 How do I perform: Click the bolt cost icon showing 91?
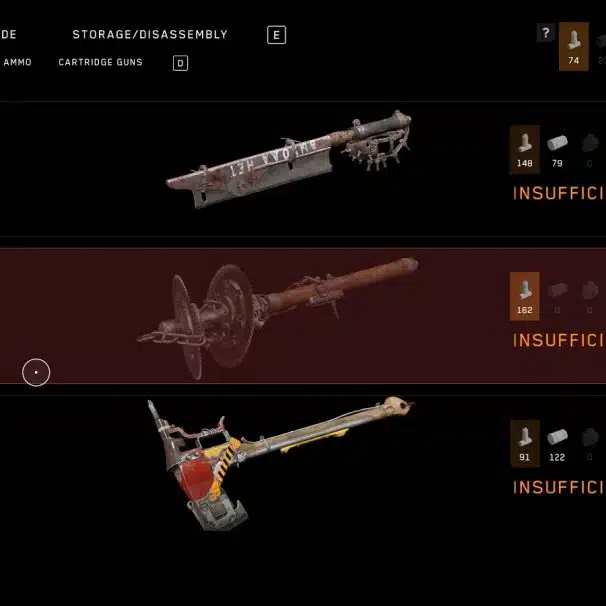pos(524,444)
